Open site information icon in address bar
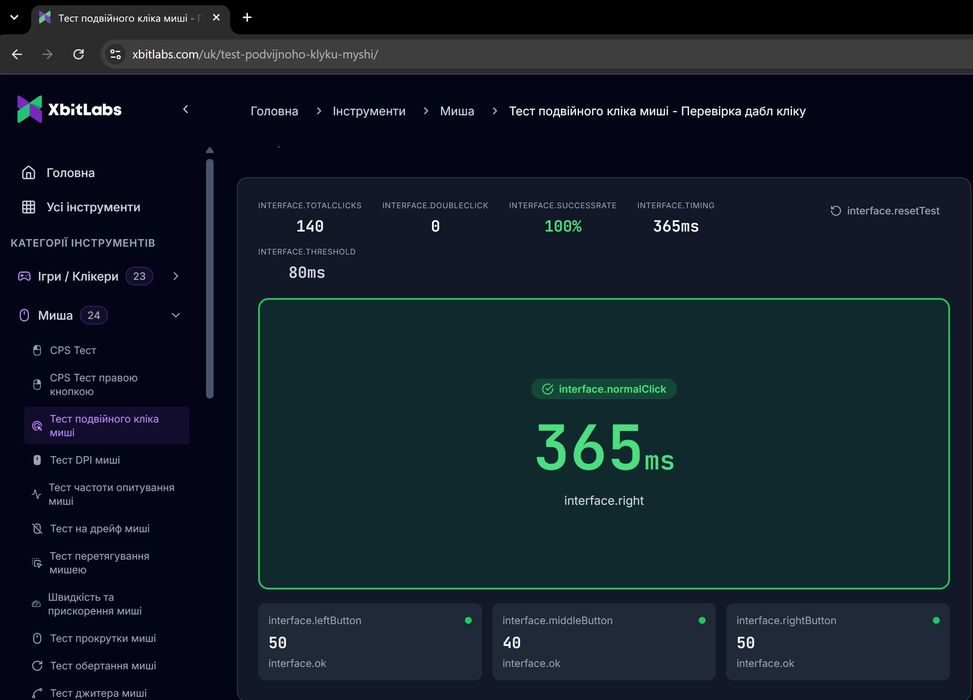973x700 pixels. [x=115, y=54]
